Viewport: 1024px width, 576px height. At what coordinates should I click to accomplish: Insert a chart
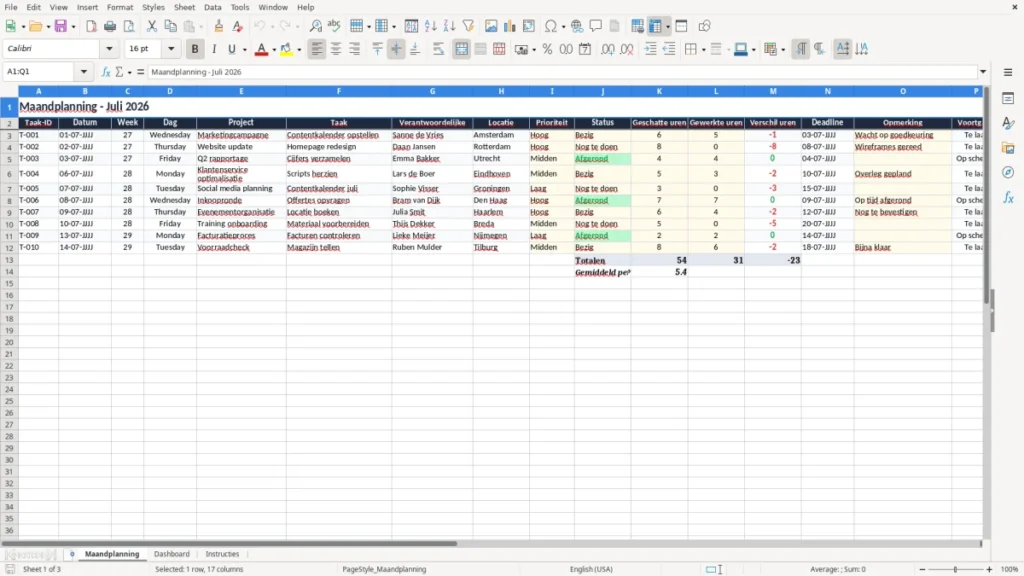[510, 26]
